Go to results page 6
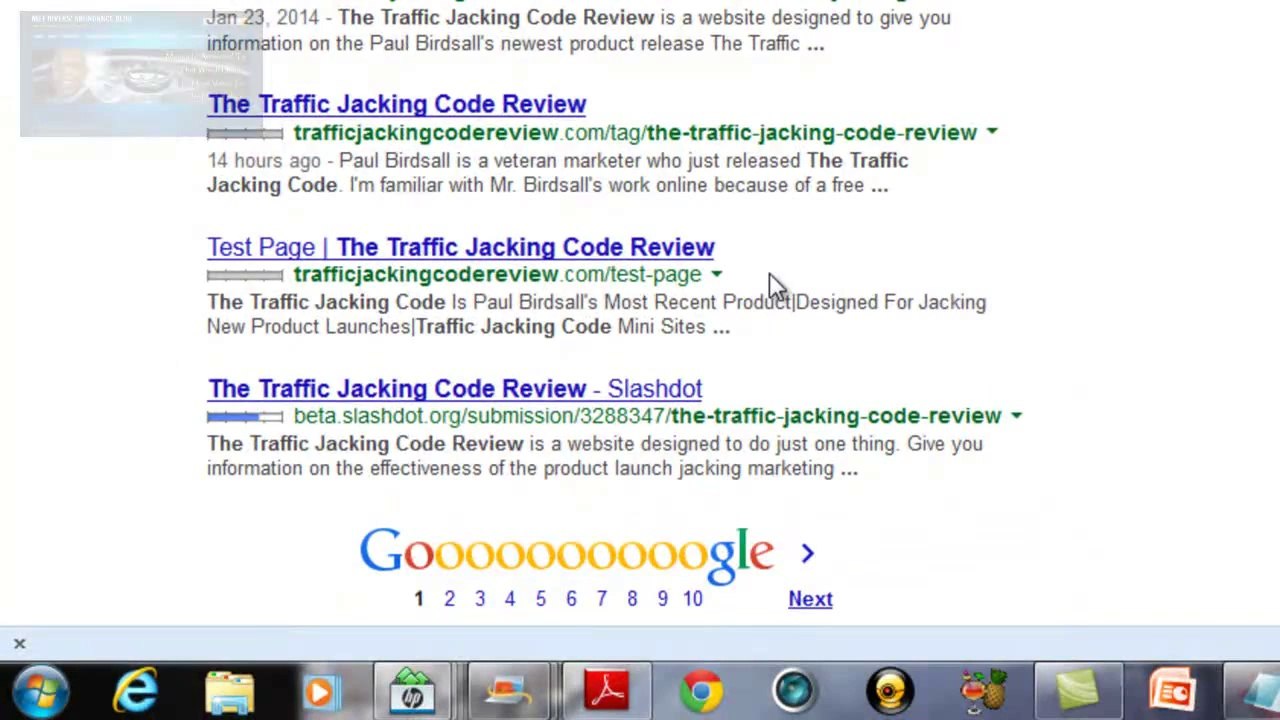This screenshot has height=720, width=1280. tap(571, 599)
